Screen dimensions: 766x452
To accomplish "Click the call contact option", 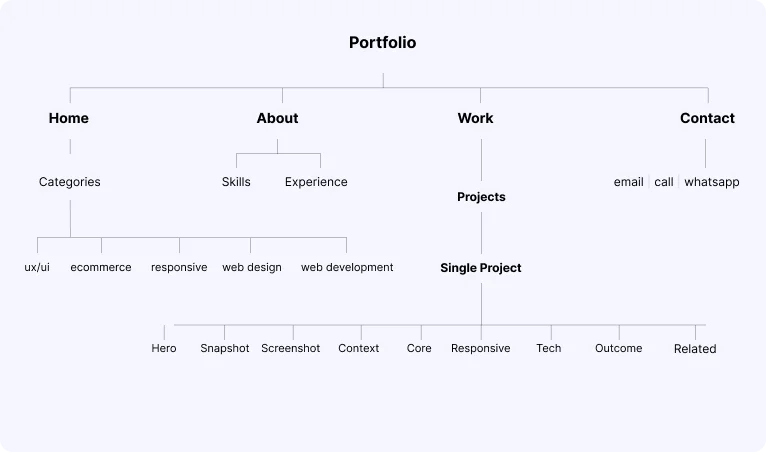I will (x=664, y=182).
